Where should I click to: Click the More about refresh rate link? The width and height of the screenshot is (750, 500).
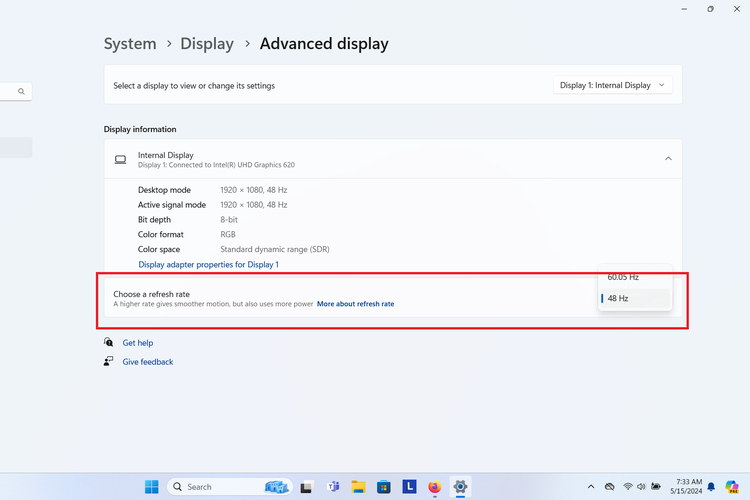pos(355,304)
